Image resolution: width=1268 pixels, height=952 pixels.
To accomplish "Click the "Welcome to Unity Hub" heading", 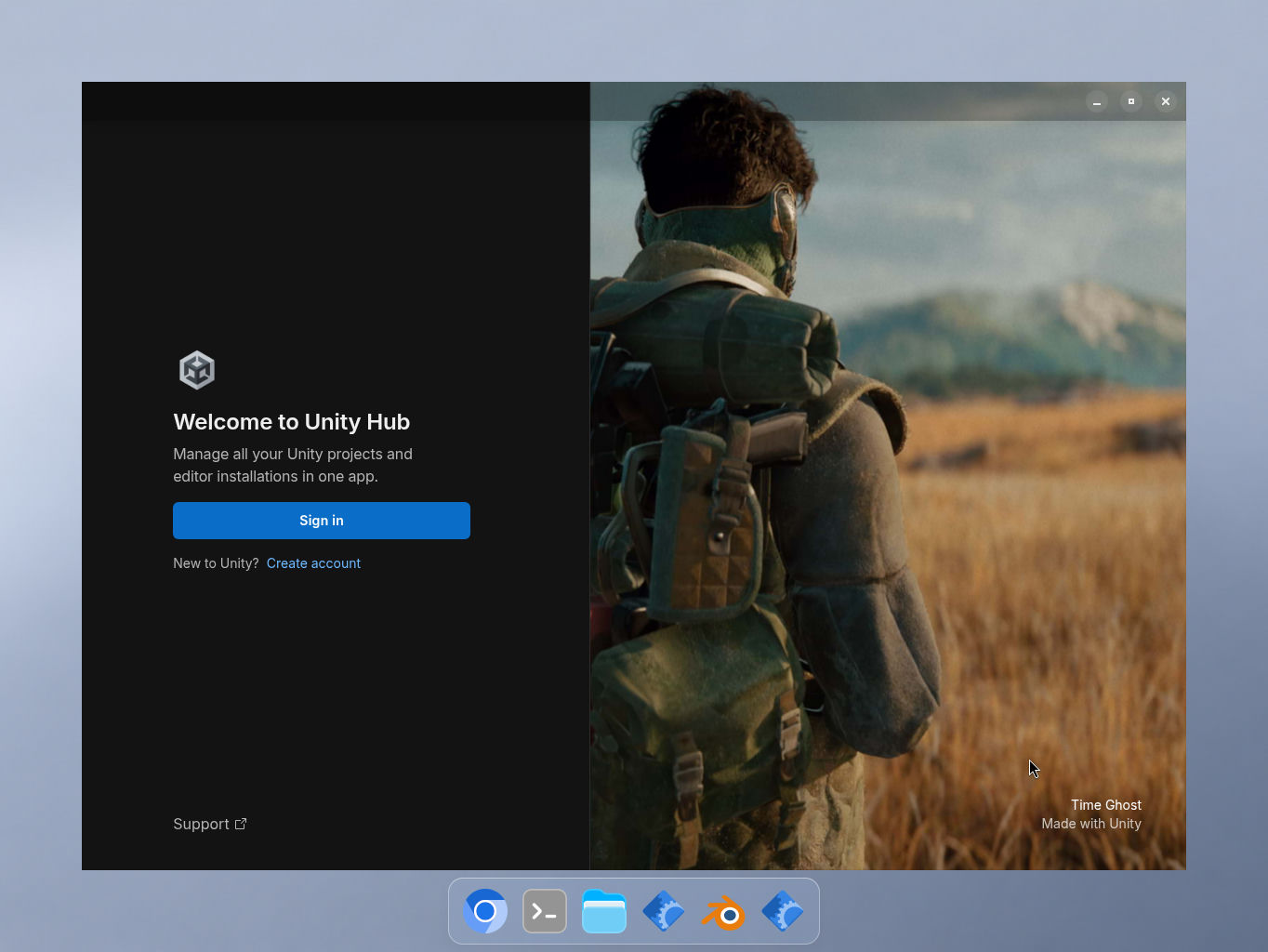I will pos(292,422).
